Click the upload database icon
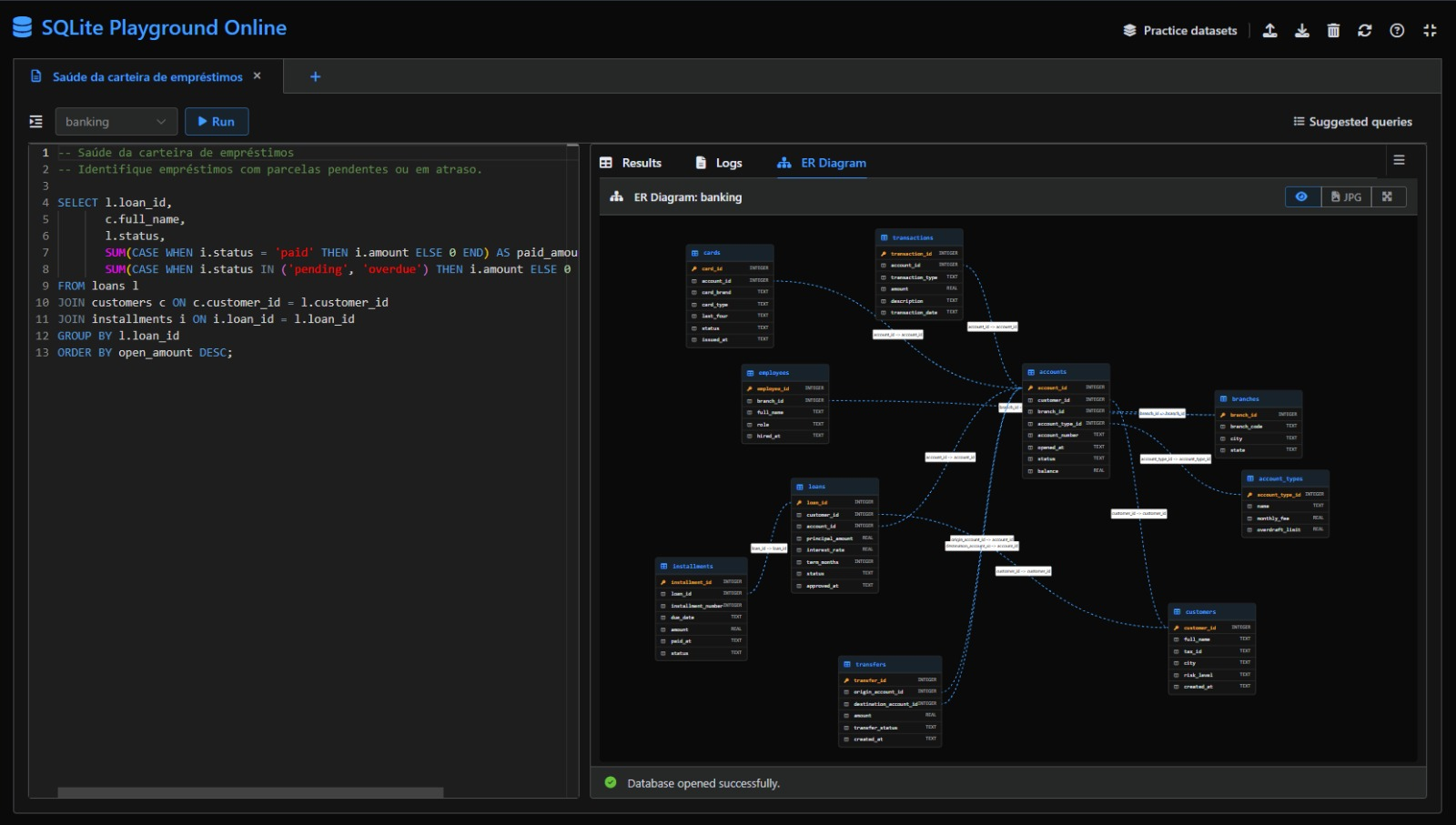Screen dimensions: 1456x825 coord(1269,30)
